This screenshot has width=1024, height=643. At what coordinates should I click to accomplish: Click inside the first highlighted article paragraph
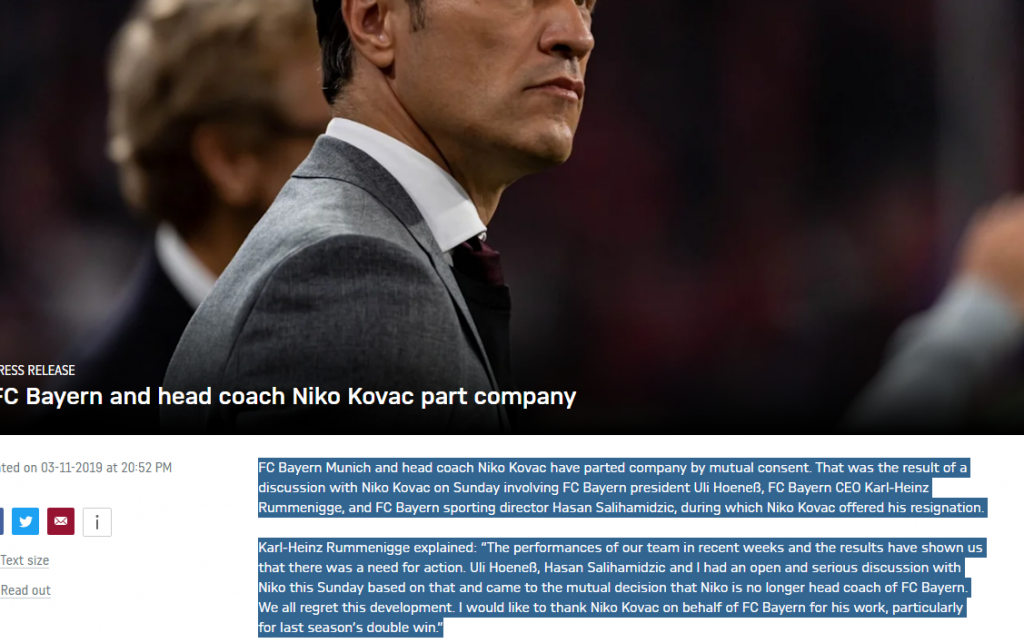coord(622,488)
